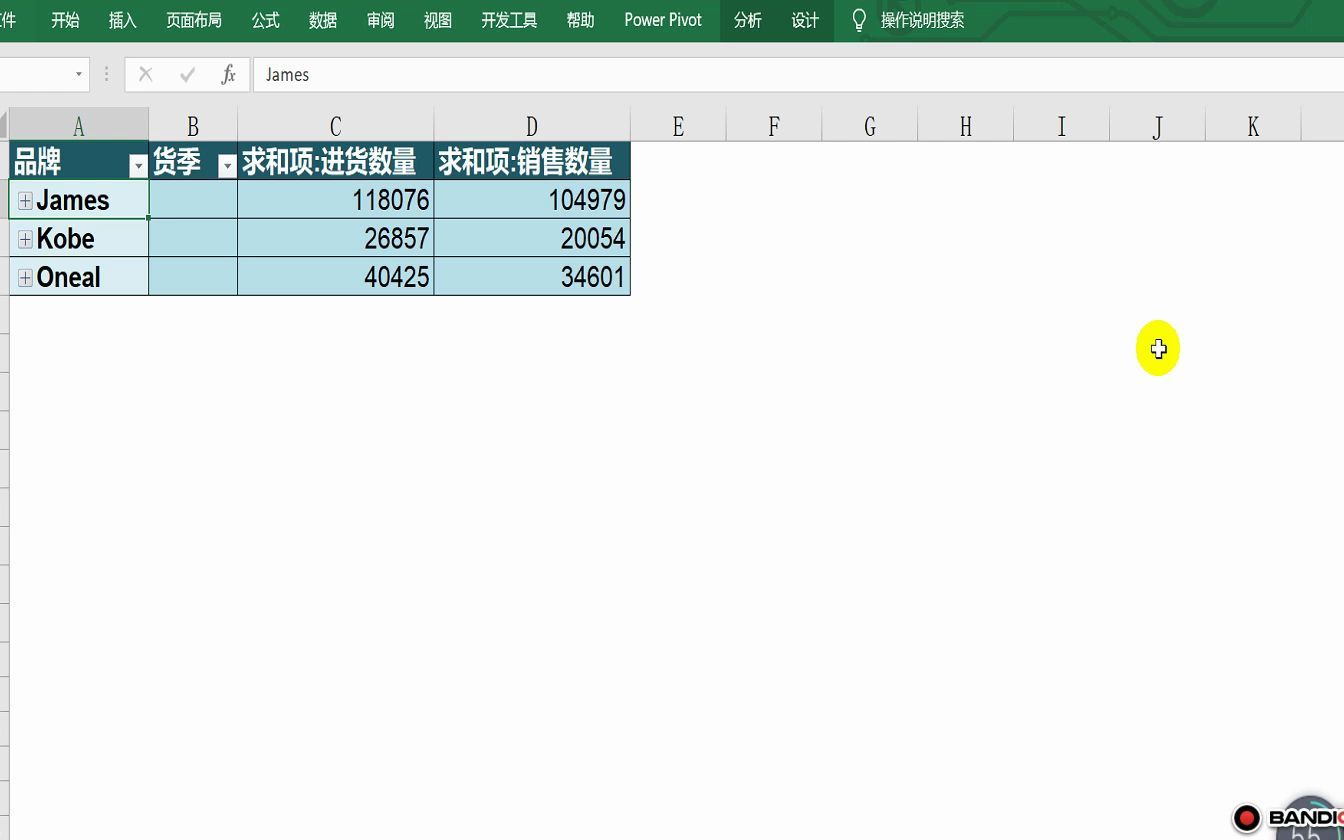The width and height of the screenshot is (1344, 840).
Task: Open the Power Pivot tab
Action: click(x=663, y=20)
